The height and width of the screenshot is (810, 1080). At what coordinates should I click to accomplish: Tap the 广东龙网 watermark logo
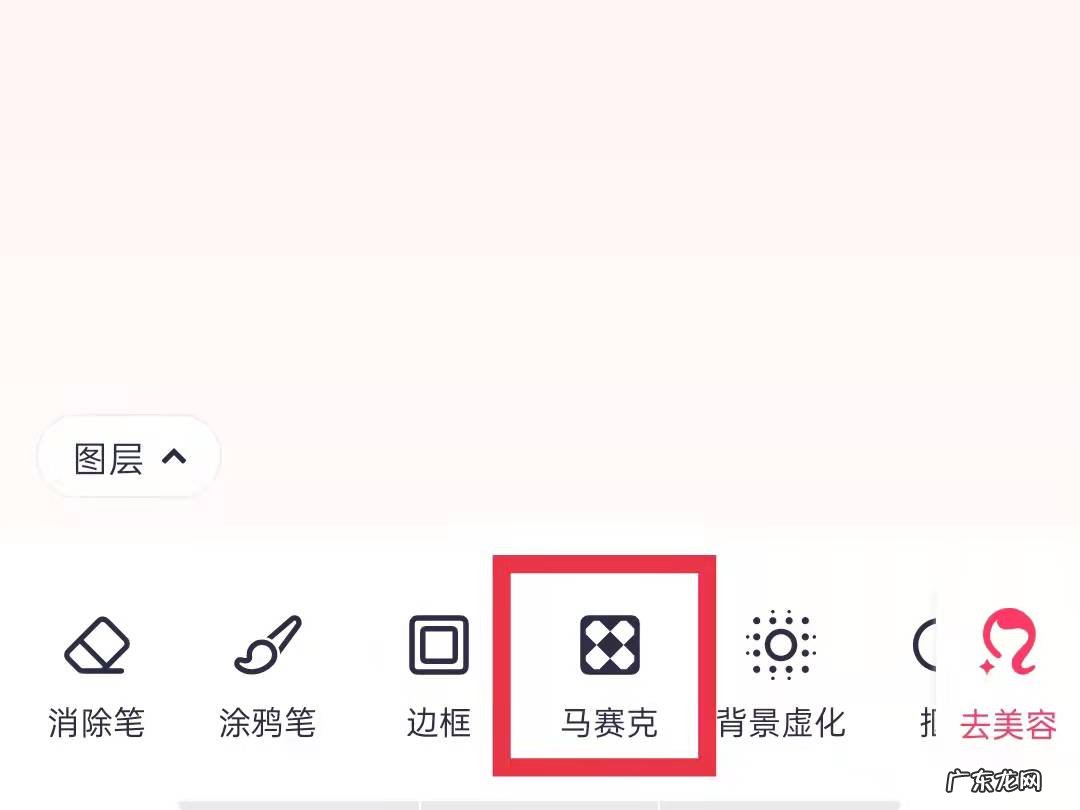pyautogui.click(x=993, y=781)
